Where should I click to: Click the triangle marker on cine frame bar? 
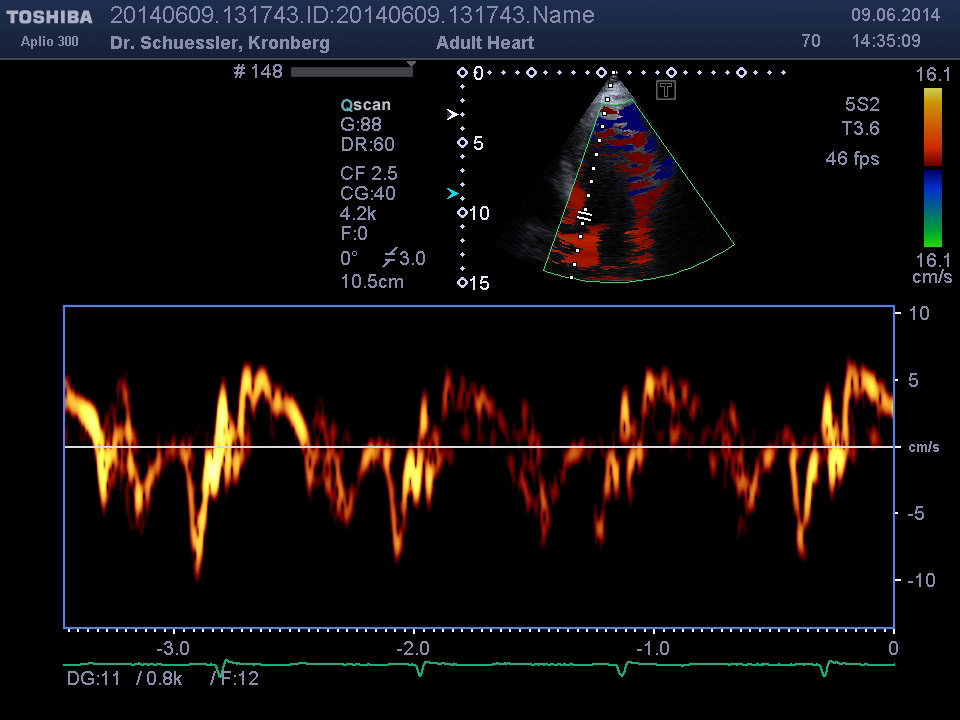(x=410, y=64)
